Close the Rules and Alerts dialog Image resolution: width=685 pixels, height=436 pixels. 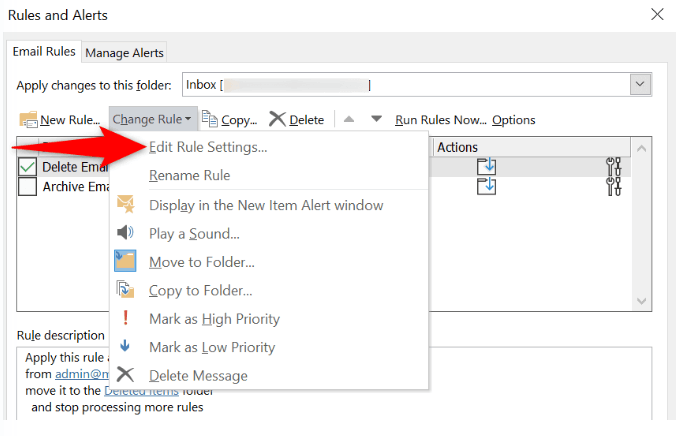pos(657,14)
